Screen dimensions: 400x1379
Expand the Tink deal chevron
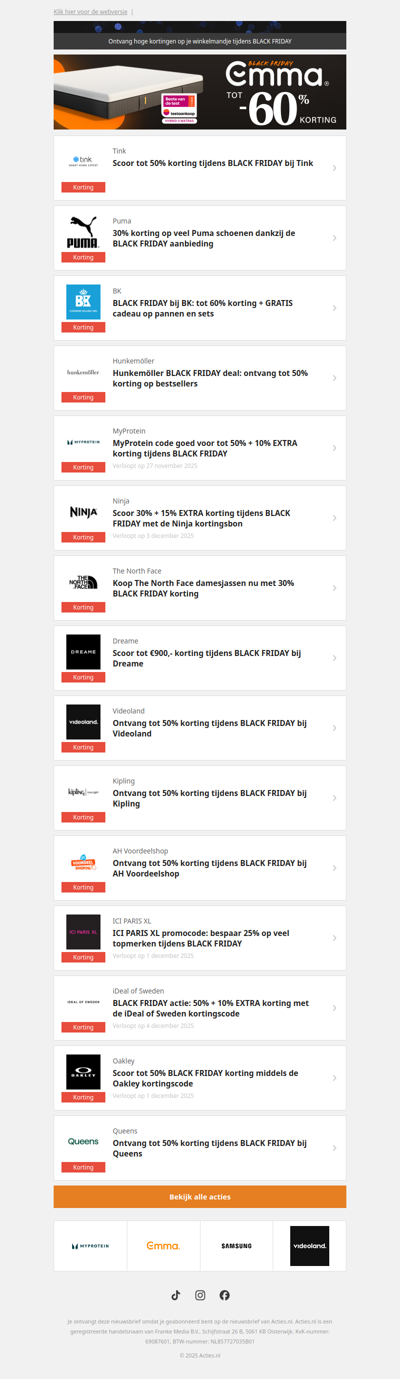pyautogui.click(x=334, y=168)
